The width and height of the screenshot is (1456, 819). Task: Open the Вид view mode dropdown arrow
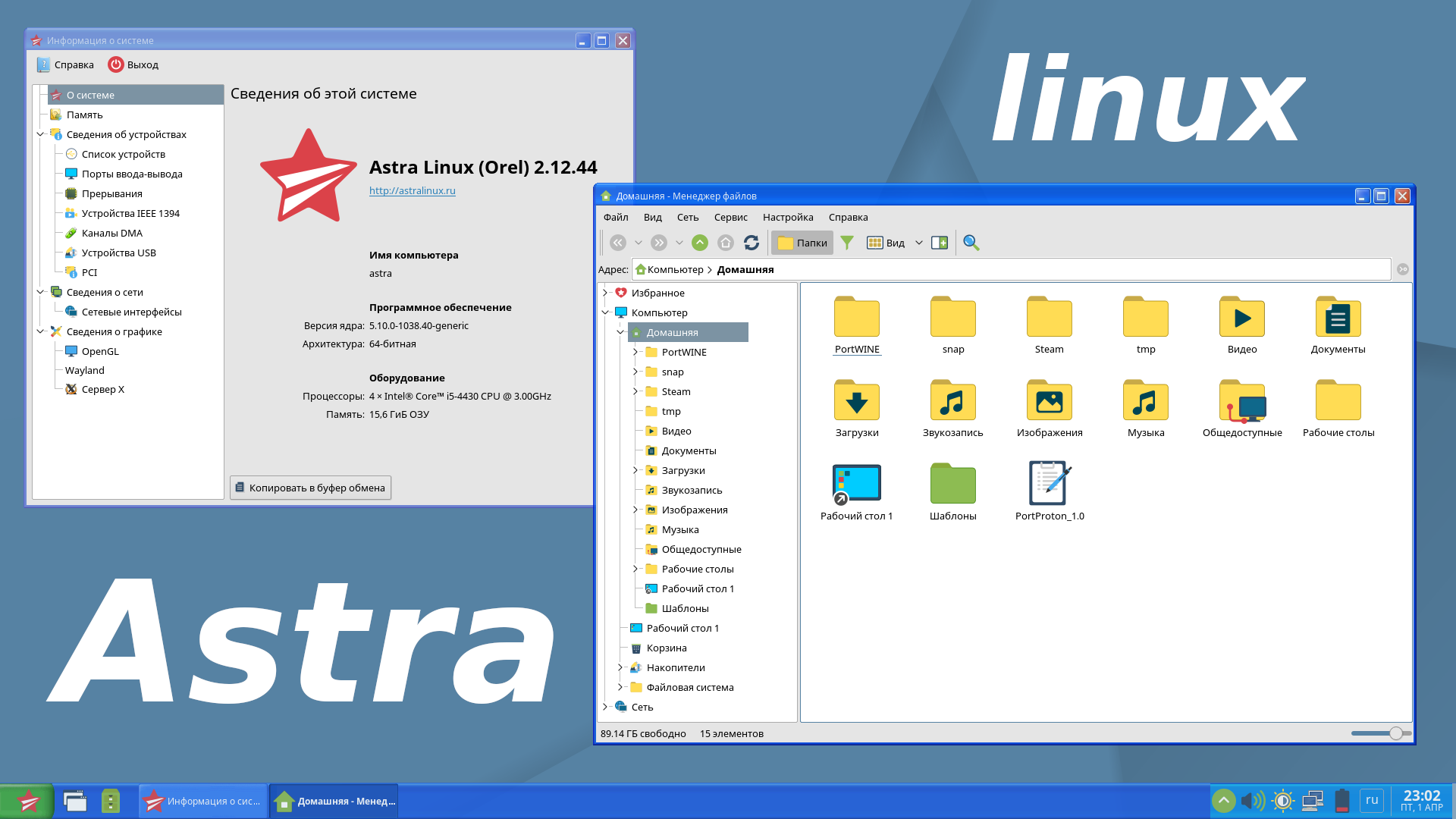pos(918,243)
